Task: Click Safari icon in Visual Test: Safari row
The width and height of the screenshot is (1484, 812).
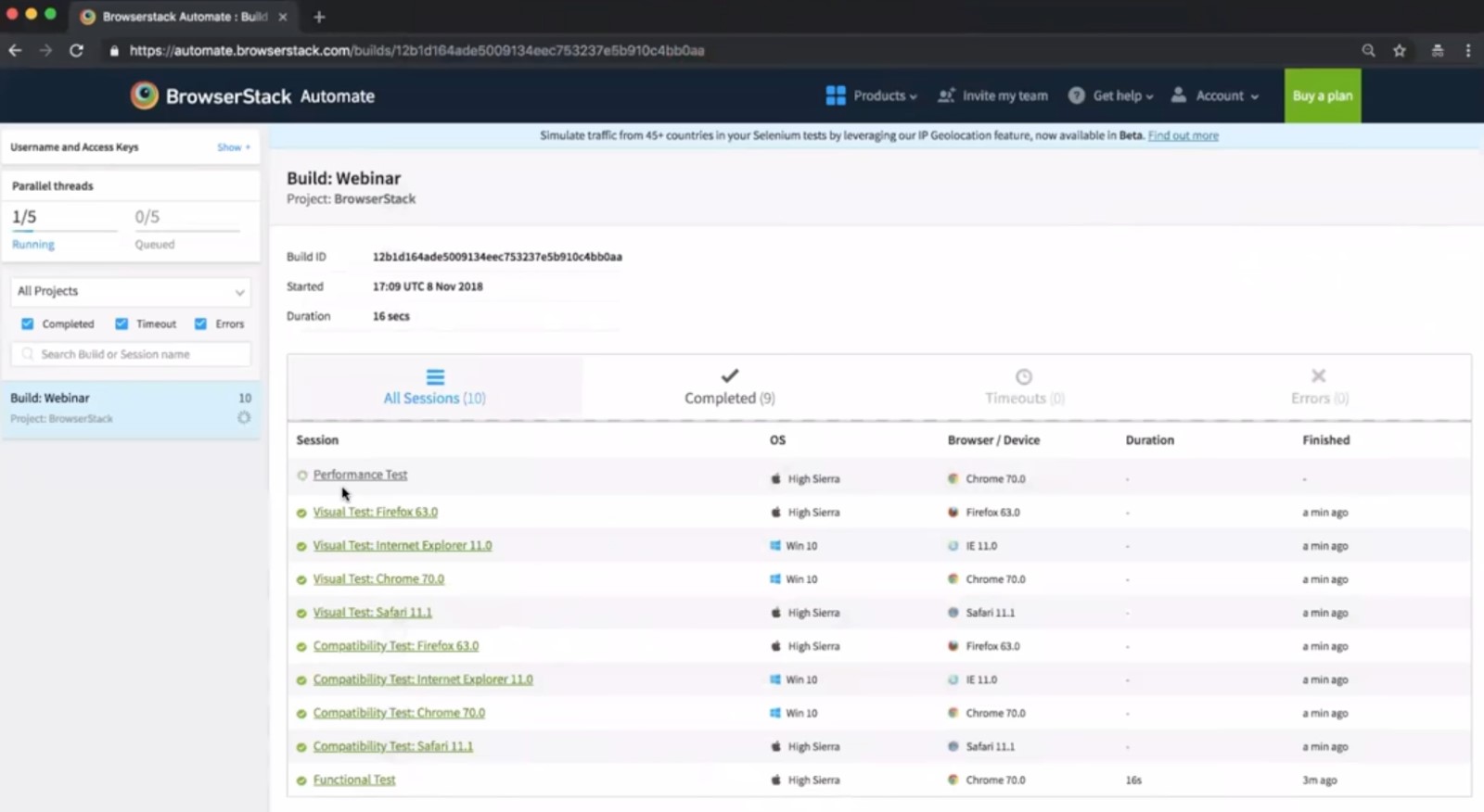Action: [953, 613]
